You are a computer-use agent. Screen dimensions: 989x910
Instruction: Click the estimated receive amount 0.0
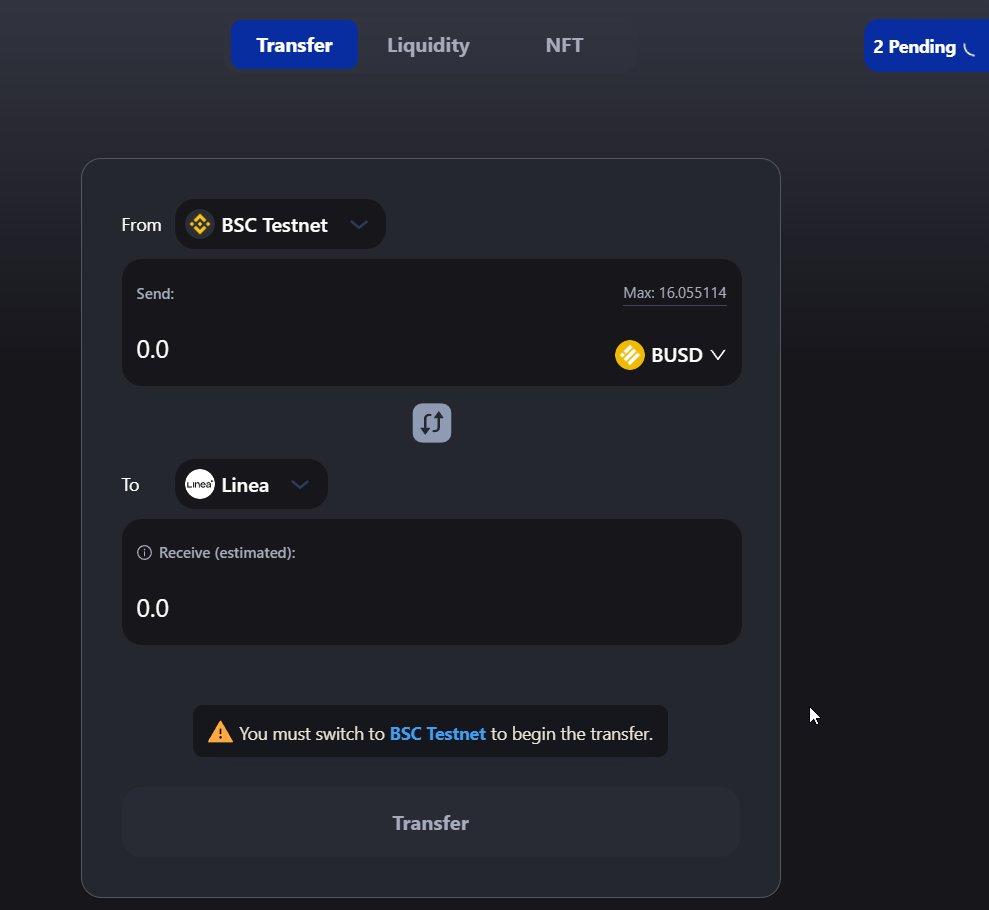[153, 609]
